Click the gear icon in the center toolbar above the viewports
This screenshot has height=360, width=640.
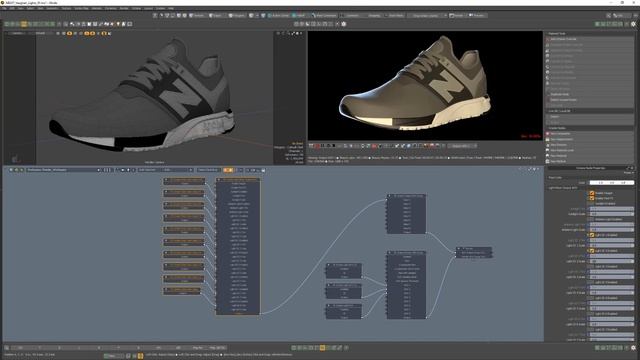click(343, 24)
